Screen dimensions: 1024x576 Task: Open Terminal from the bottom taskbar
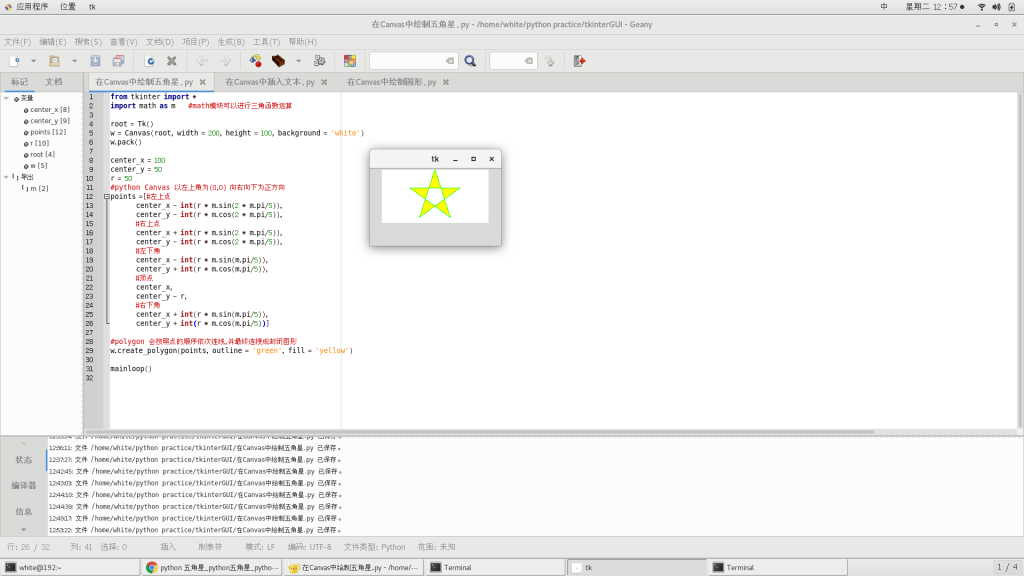coord(458,567)
